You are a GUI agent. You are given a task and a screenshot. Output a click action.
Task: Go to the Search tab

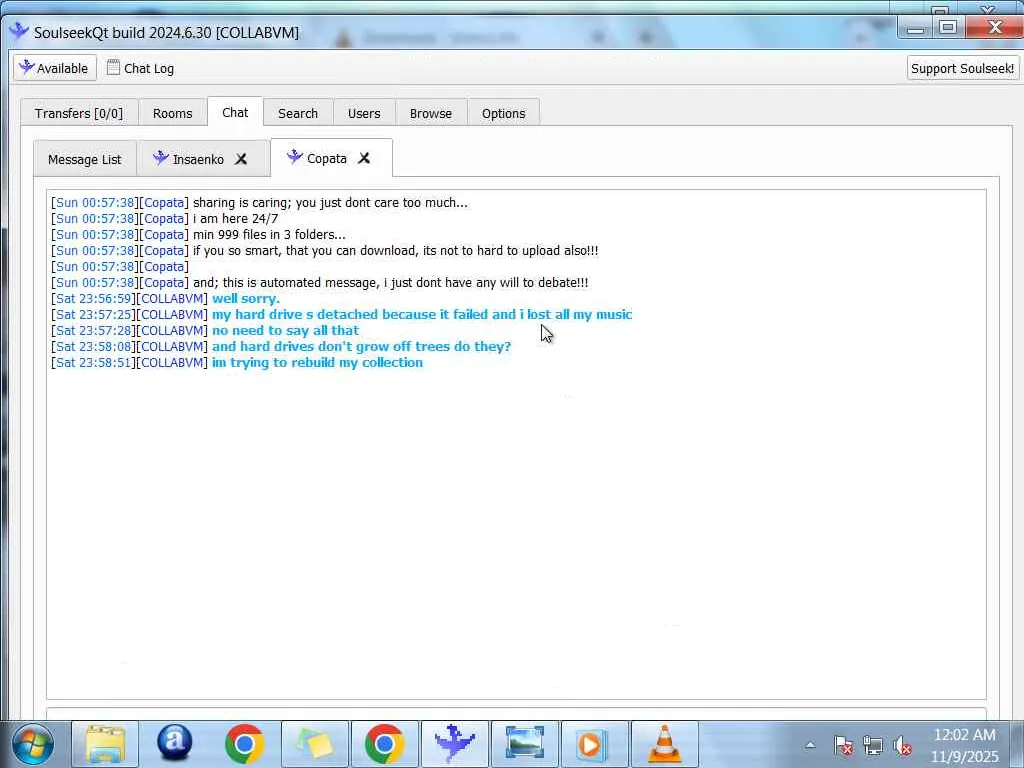298,113
